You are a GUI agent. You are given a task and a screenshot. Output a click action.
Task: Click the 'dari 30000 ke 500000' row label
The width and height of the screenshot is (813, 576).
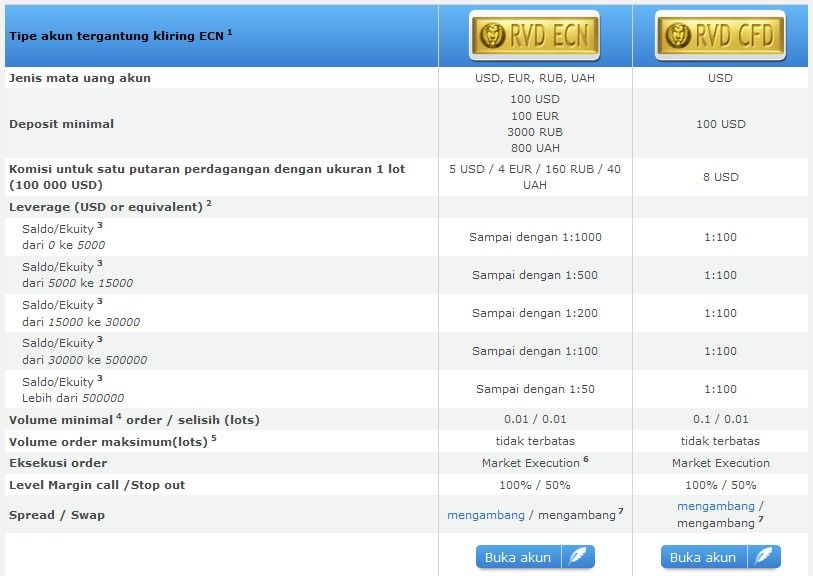pos(85,351)
